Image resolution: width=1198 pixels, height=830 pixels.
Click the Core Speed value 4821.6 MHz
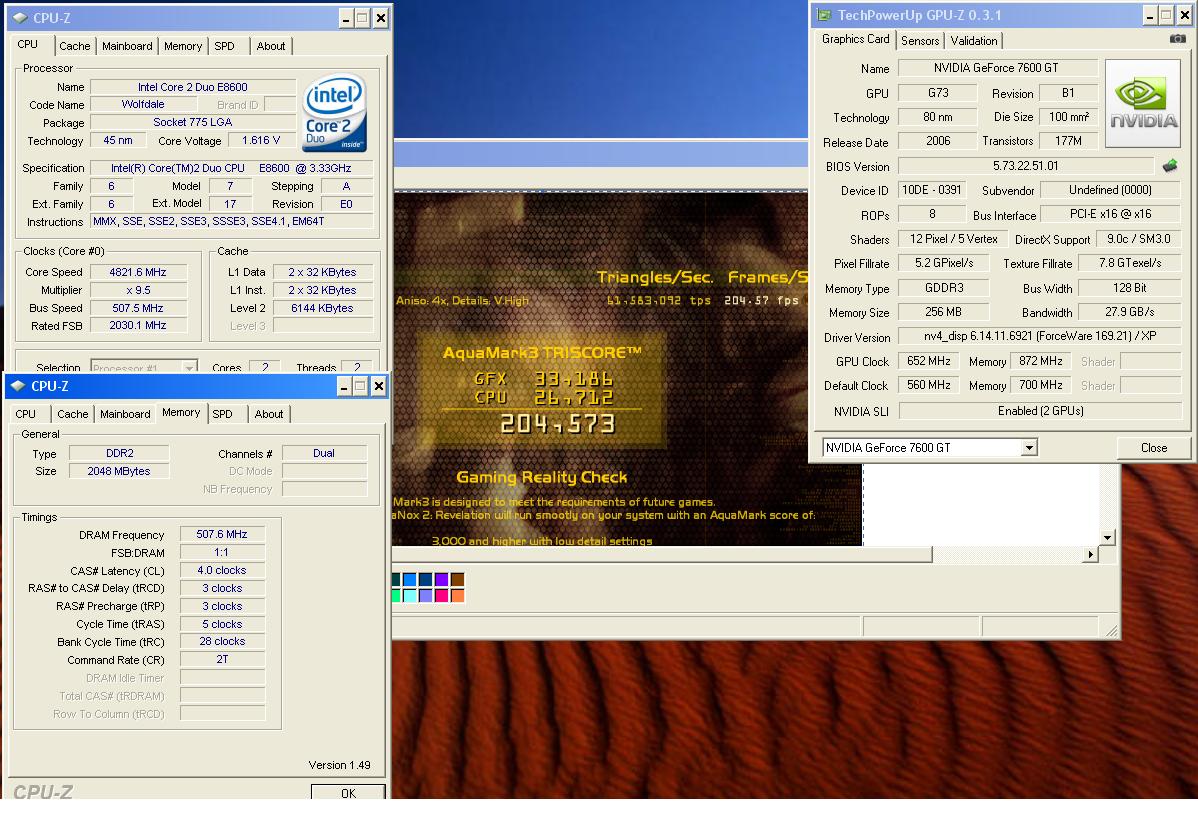(138, 272)
